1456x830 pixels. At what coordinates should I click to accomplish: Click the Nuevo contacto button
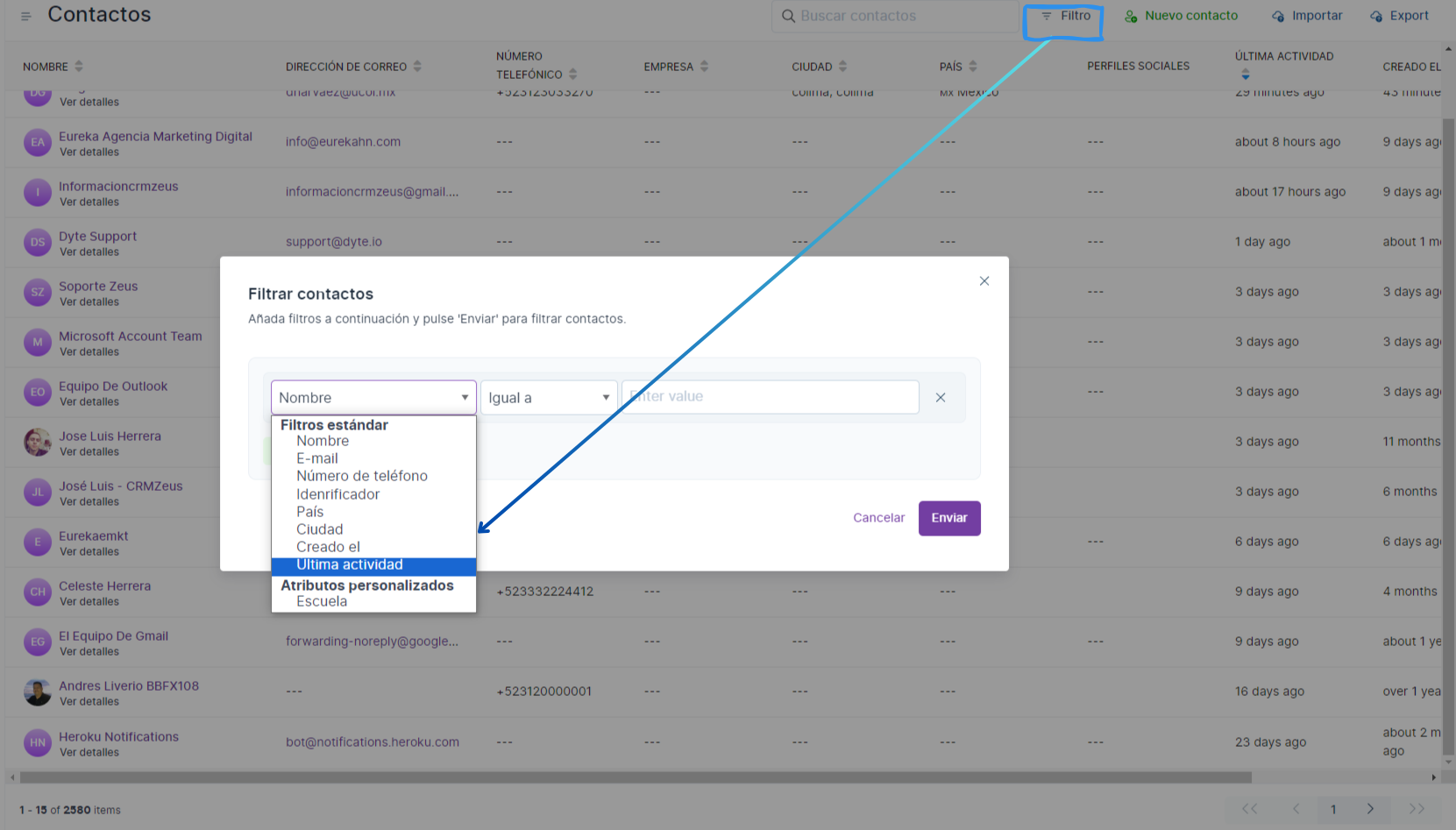coord(1181,16)
